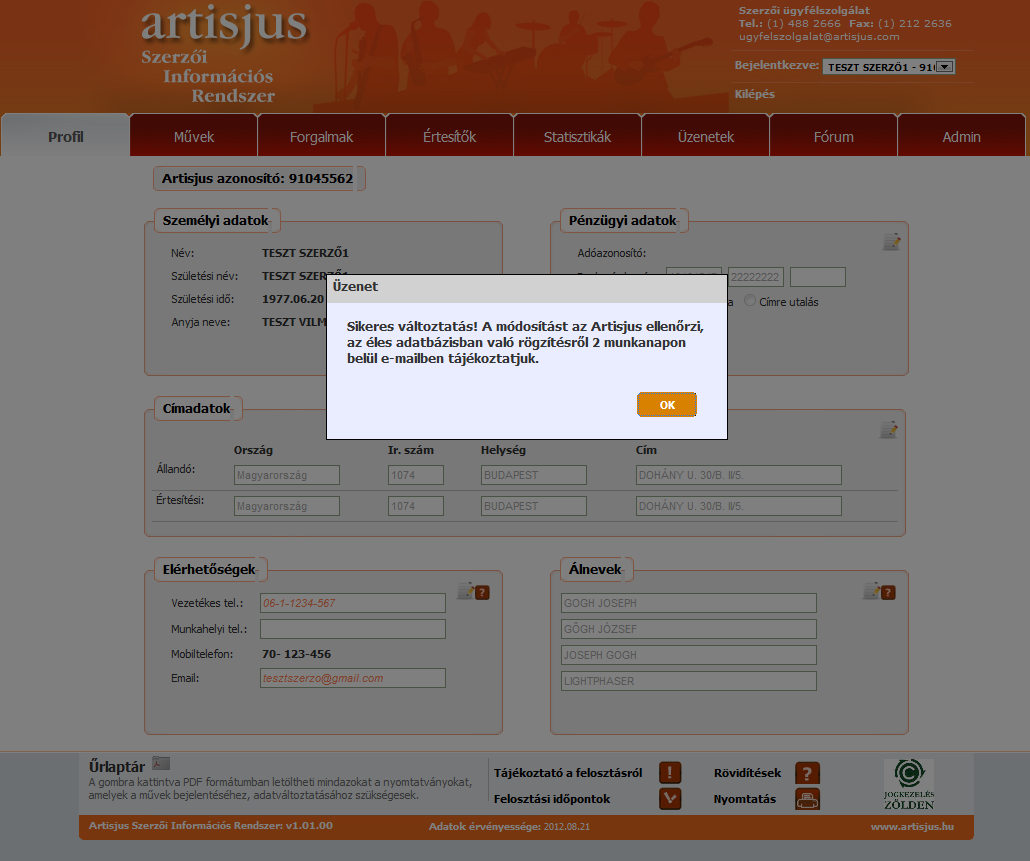Click the Állandó postal code field

416,475
